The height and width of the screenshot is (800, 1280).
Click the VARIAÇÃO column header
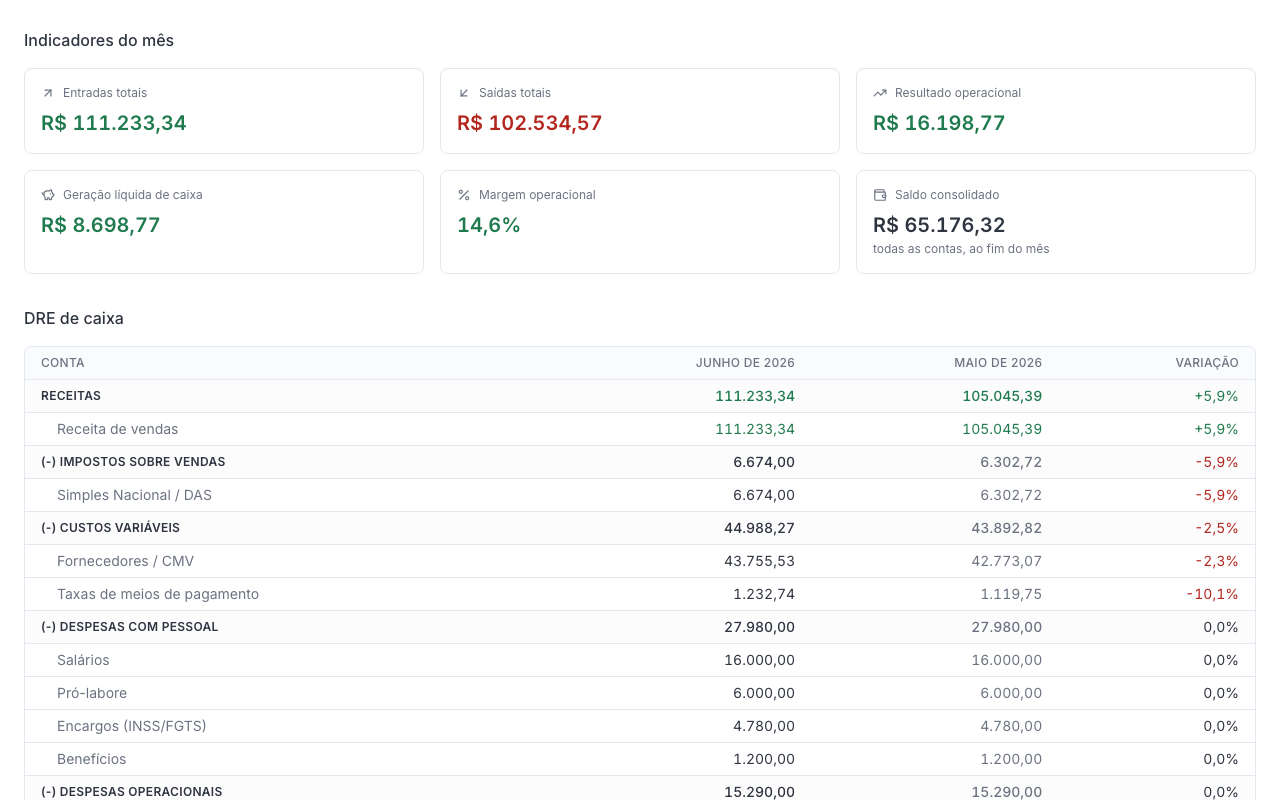pos(1207,363)
